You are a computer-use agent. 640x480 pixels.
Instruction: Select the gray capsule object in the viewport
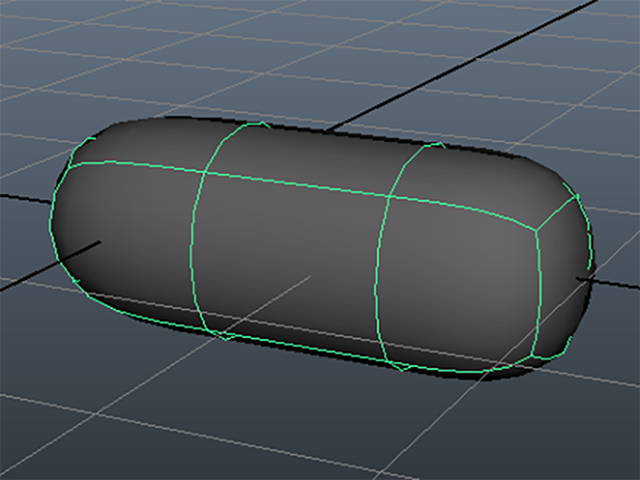[322, 248]
